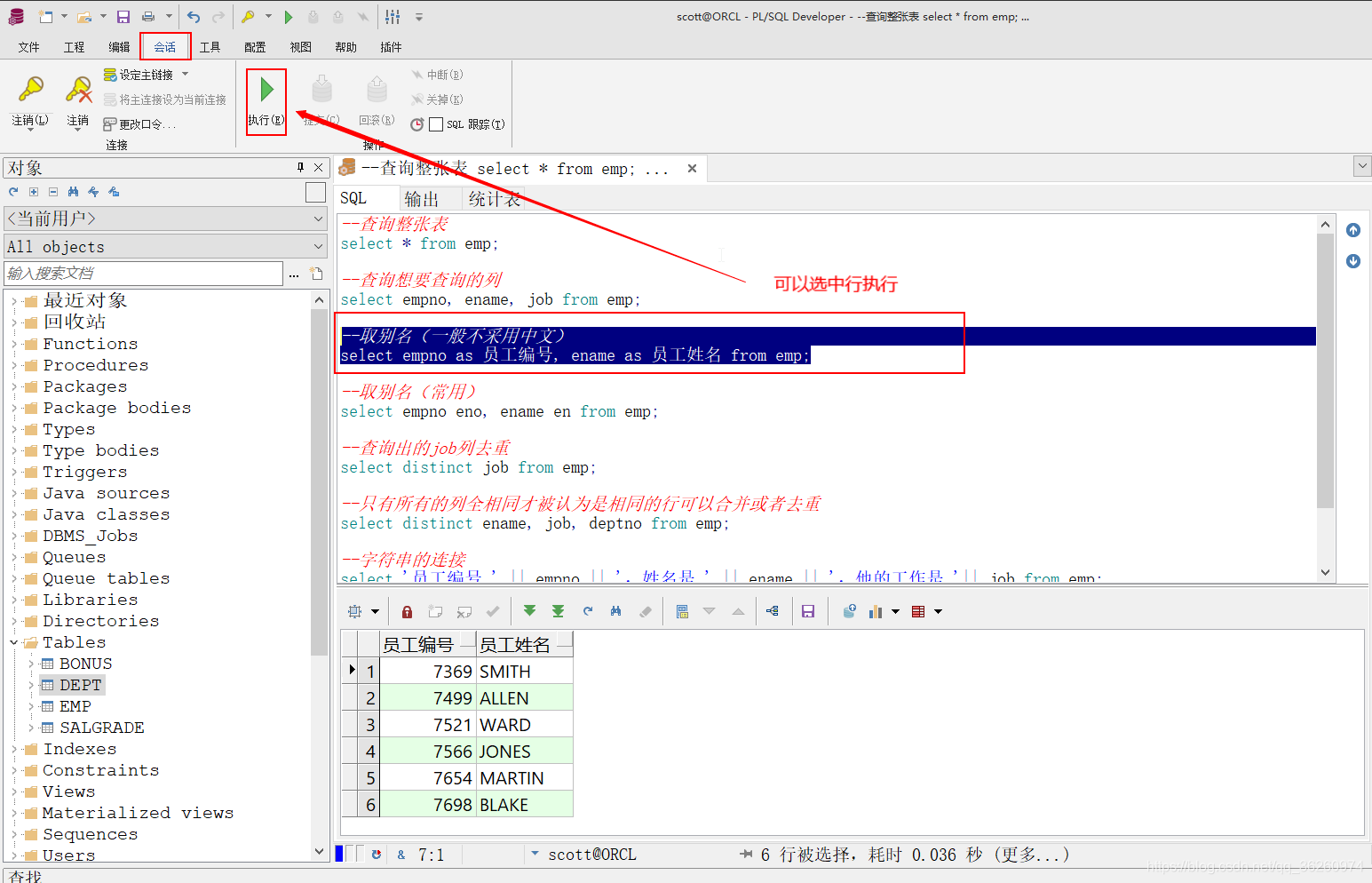Click the print icon in quick access toolbar
1372x883 pixels.
(148, 17)
